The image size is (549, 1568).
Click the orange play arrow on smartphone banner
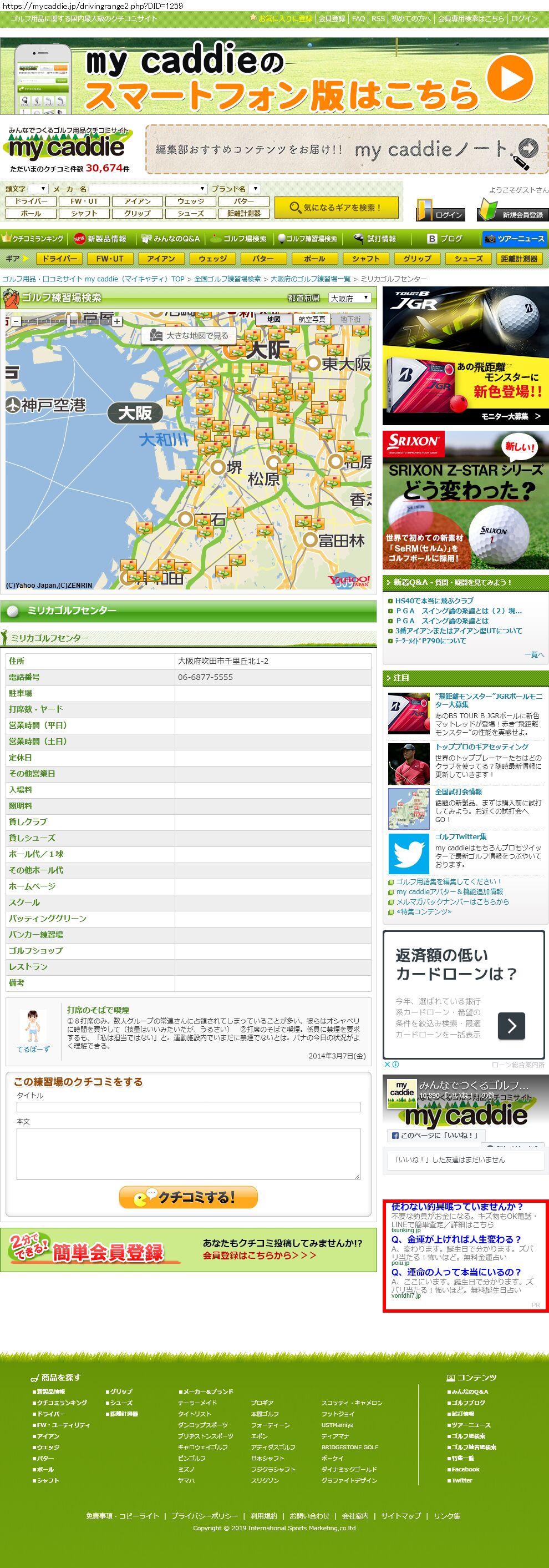(x=510, y=77)
